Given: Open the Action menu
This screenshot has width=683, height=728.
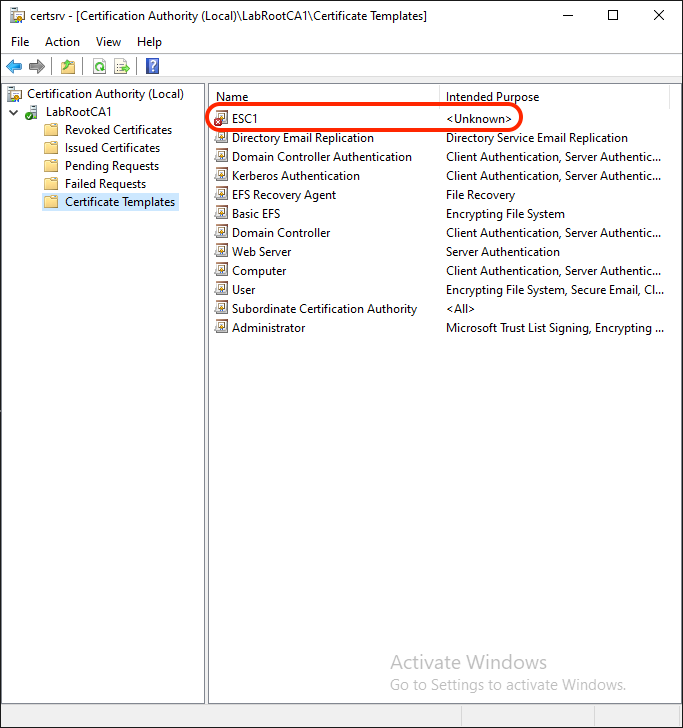Looking at the screenshot, I should click(x=62, y=42).
